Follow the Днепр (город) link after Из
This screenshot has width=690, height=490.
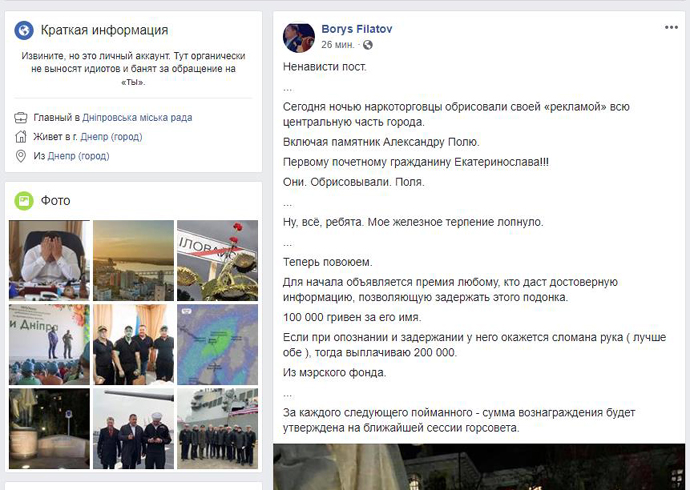click(78, 156)
